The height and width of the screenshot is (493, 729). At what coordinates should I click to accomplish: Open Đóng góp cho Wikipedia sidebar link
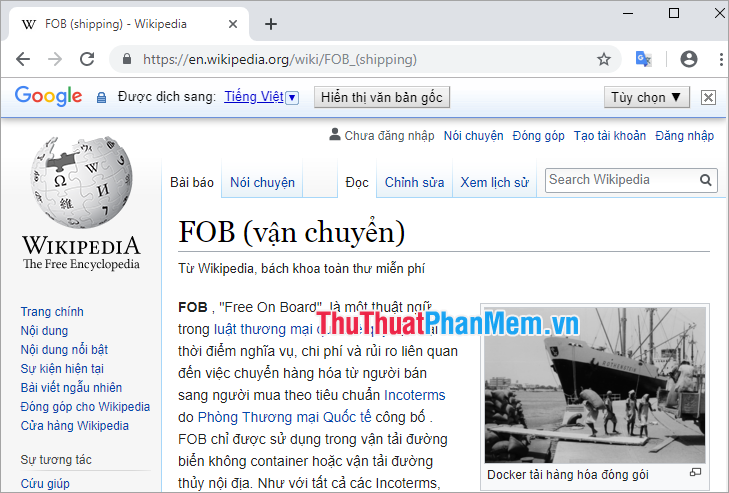[85, 407]
